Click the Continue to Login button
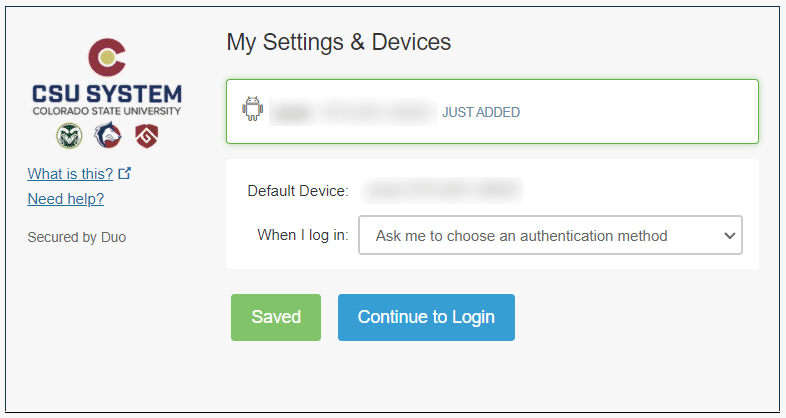Viewport: 786px width, 418px height. pyautogui.click(x=426, y=317)
